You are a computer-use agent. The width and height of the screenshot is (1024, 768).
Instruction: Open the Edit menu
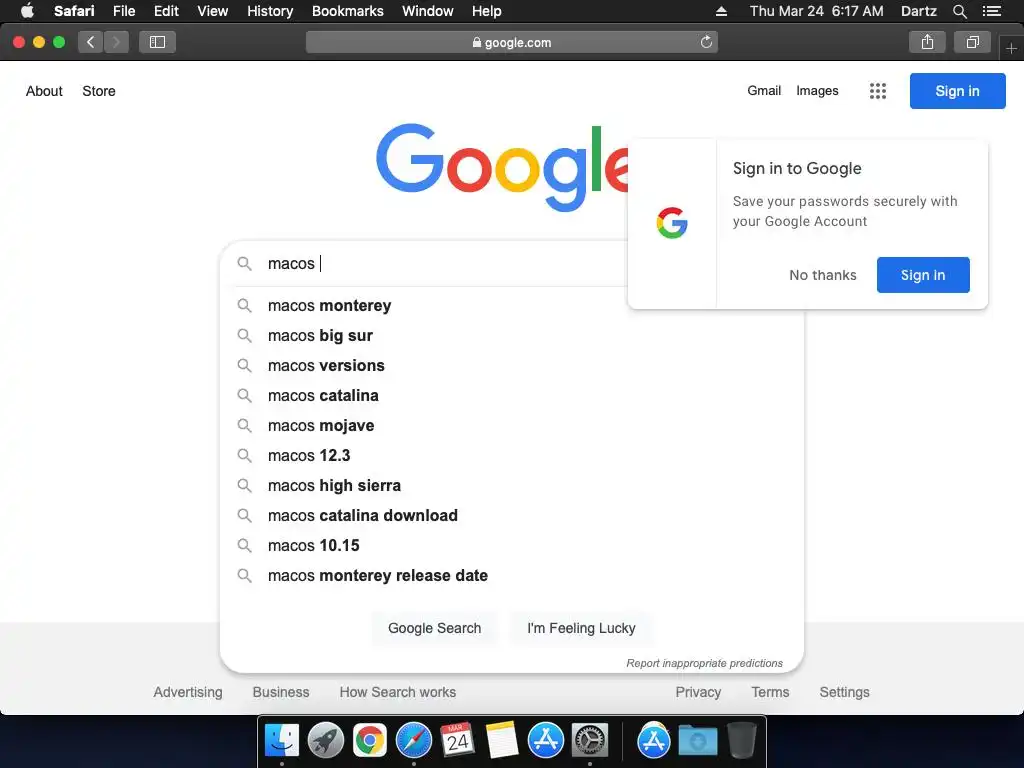(x=166, y=11)
